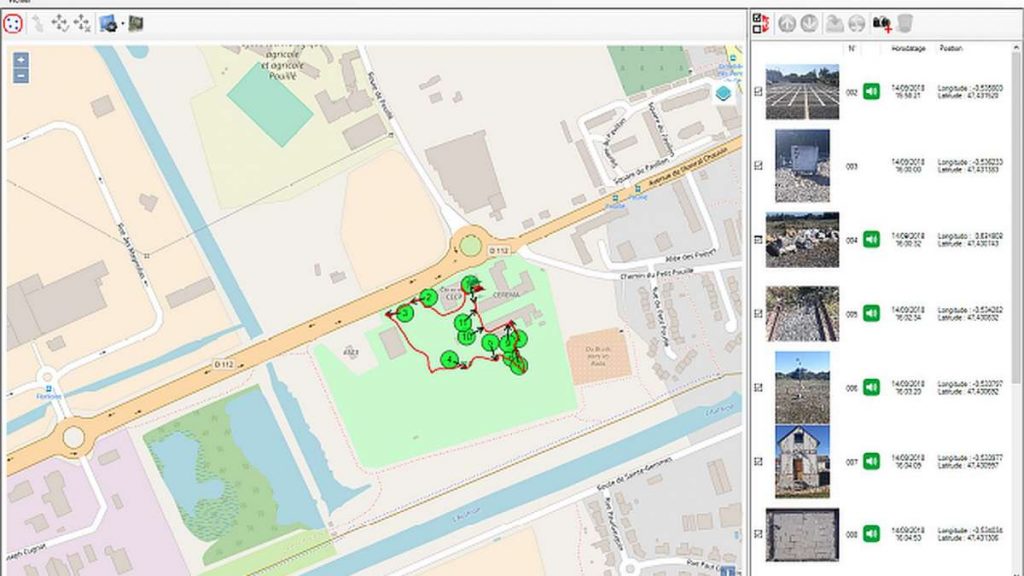This screenshot has height=576, width=1024.
Task: Open the photo 005 thumbnail of rail track
Action: pos(802,313)
